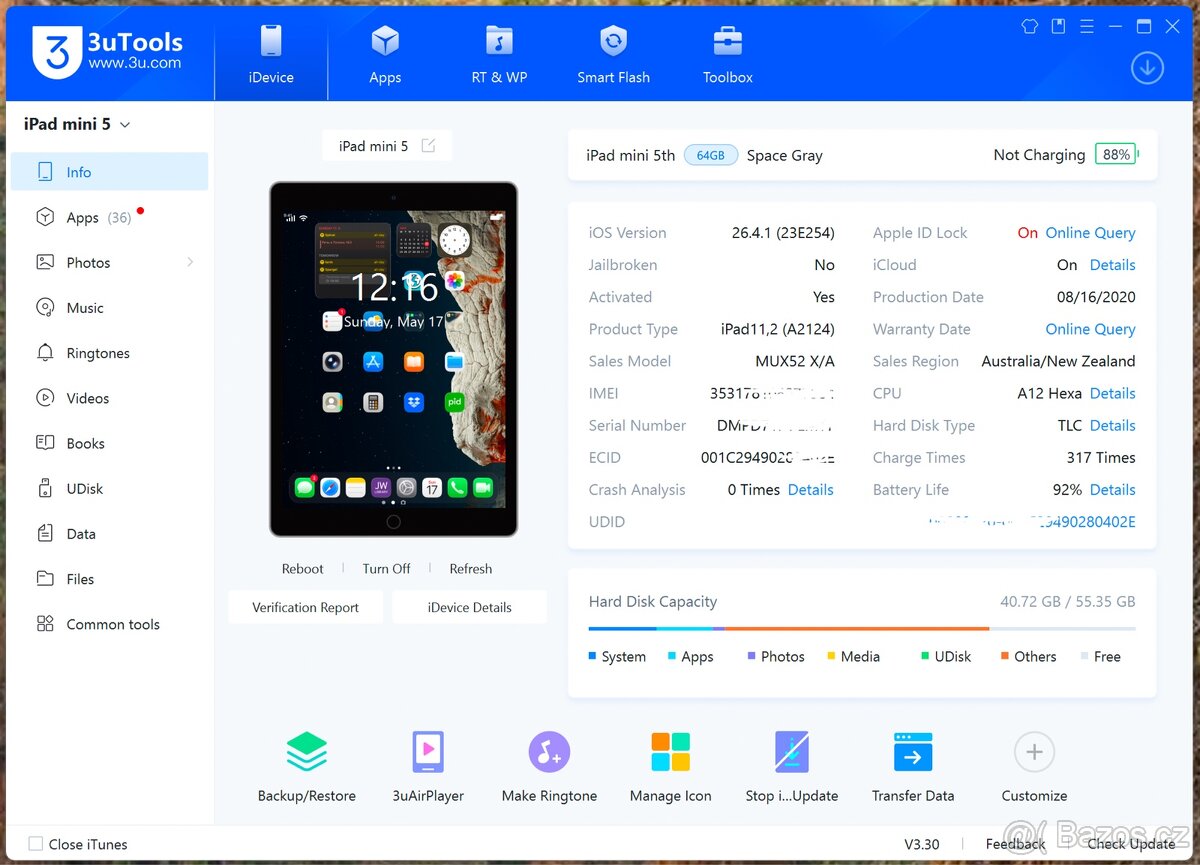Open iCloud Details link
1200x865 pixels.
pos(1112,265)
